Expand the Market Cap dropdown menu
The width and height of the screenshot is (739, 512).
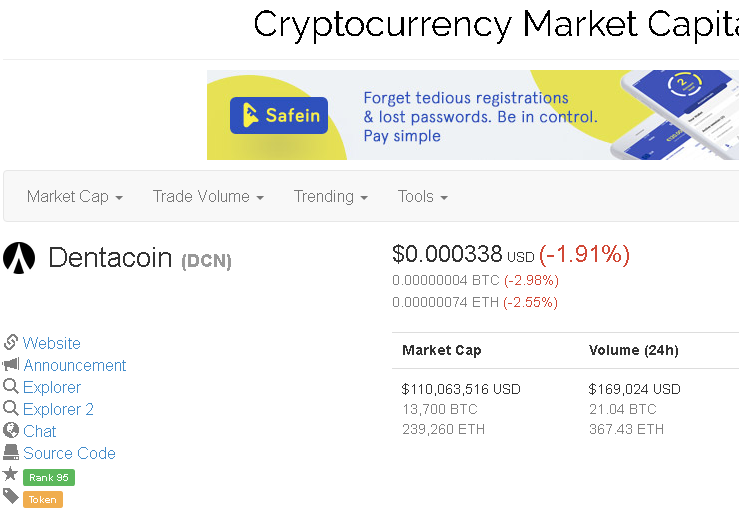click(x=74, y=196)
